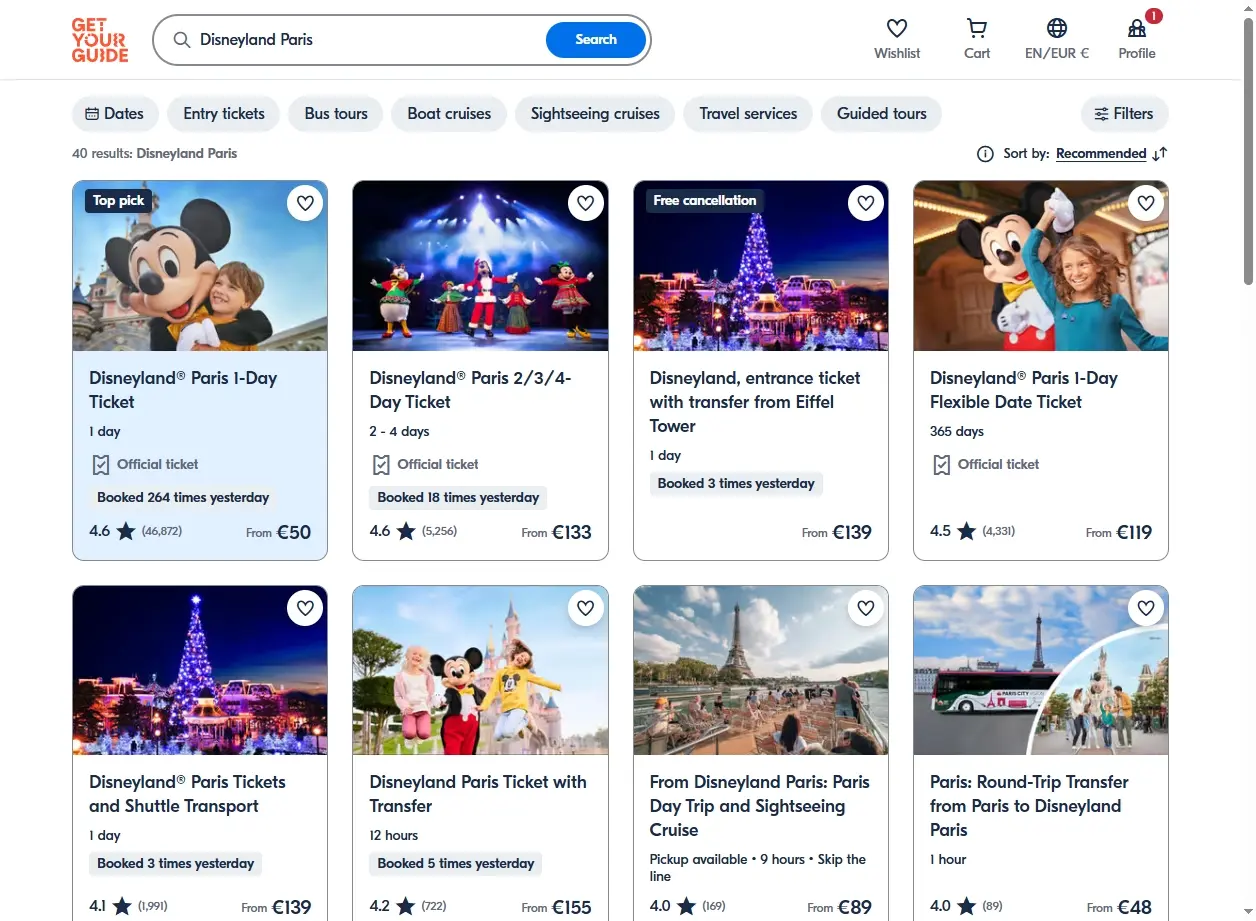Screen dimensions: 1256x921
Task: Wishlist the entrance ticket with Eiffel Tower transfer
Action: coord(866,203)
